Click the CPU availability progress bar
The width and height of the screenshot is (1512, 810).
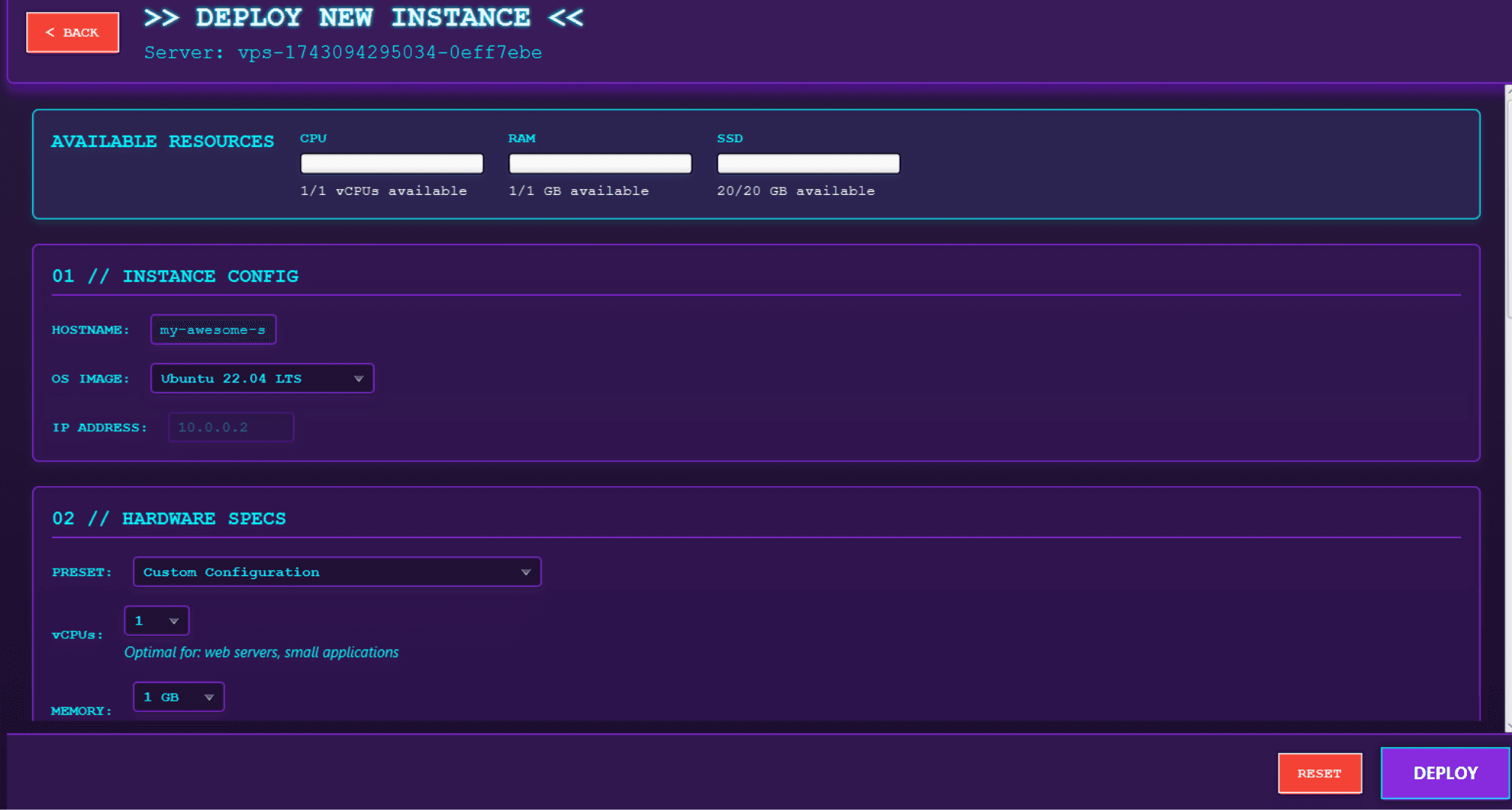tap(392, 163)
